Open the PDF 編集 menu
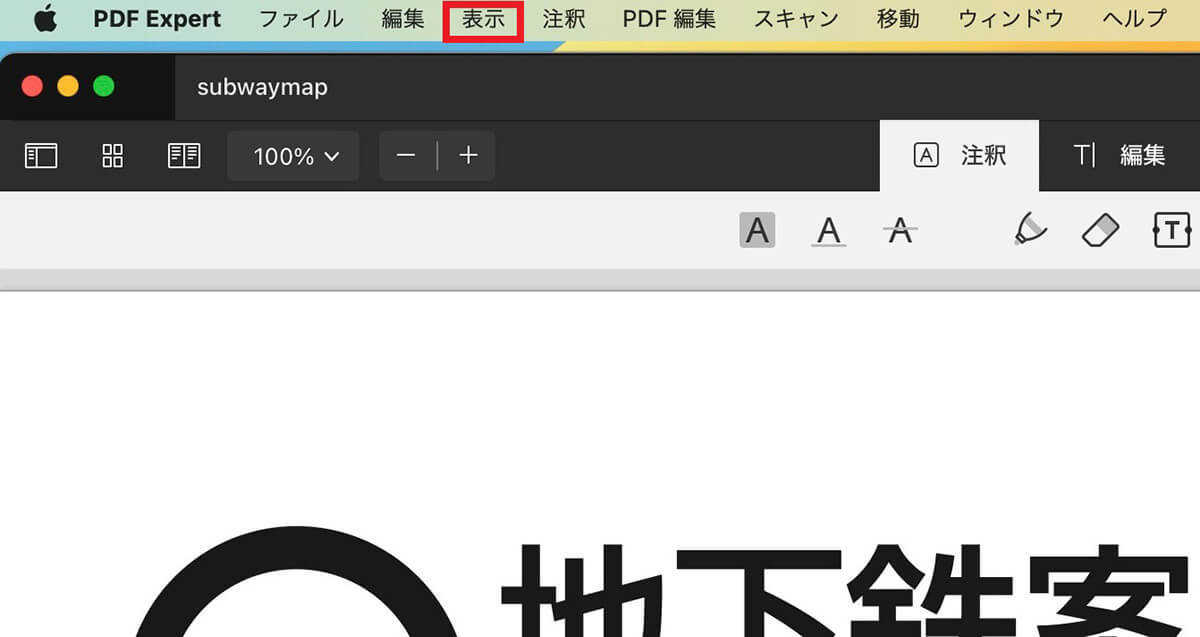Image resolution: width=1200 pixels, height=637 pixels. 669,19
